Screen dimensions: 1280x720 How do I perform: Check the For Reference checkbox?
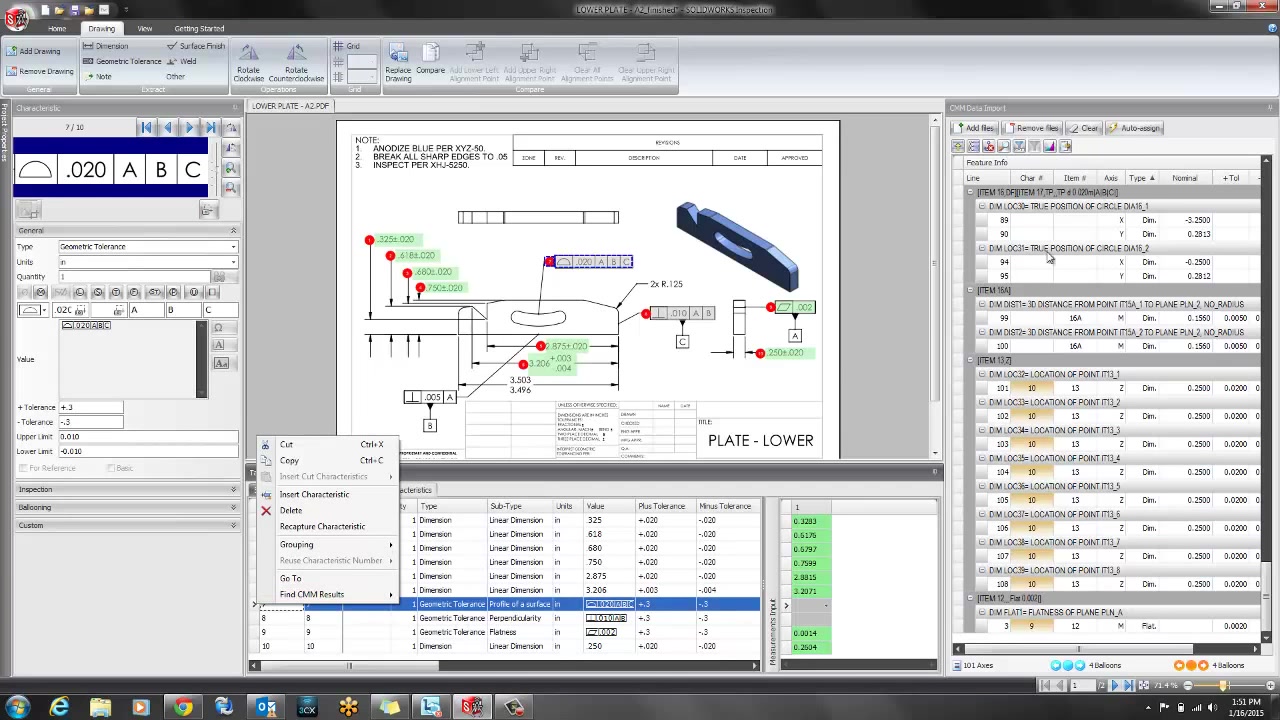click(21, 468)
